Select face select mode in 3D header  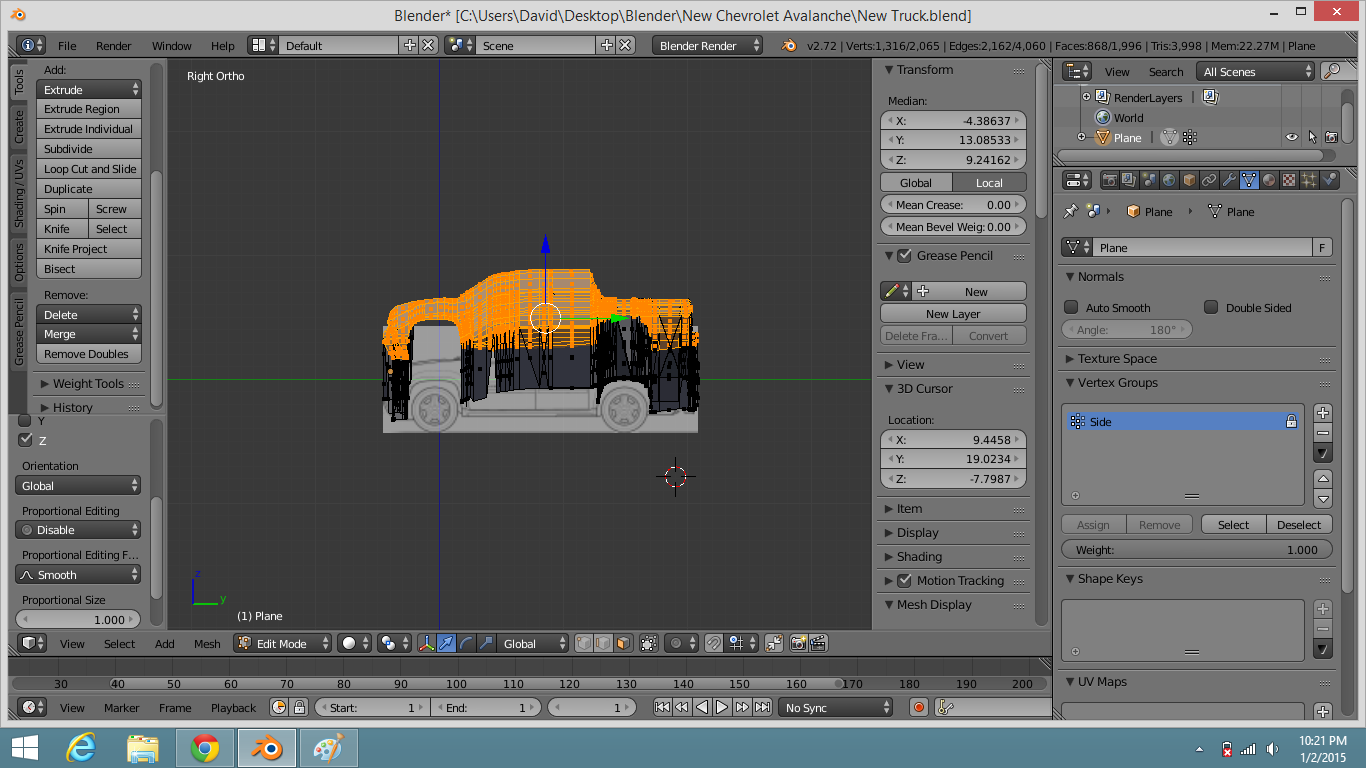(x=624, y=643)
